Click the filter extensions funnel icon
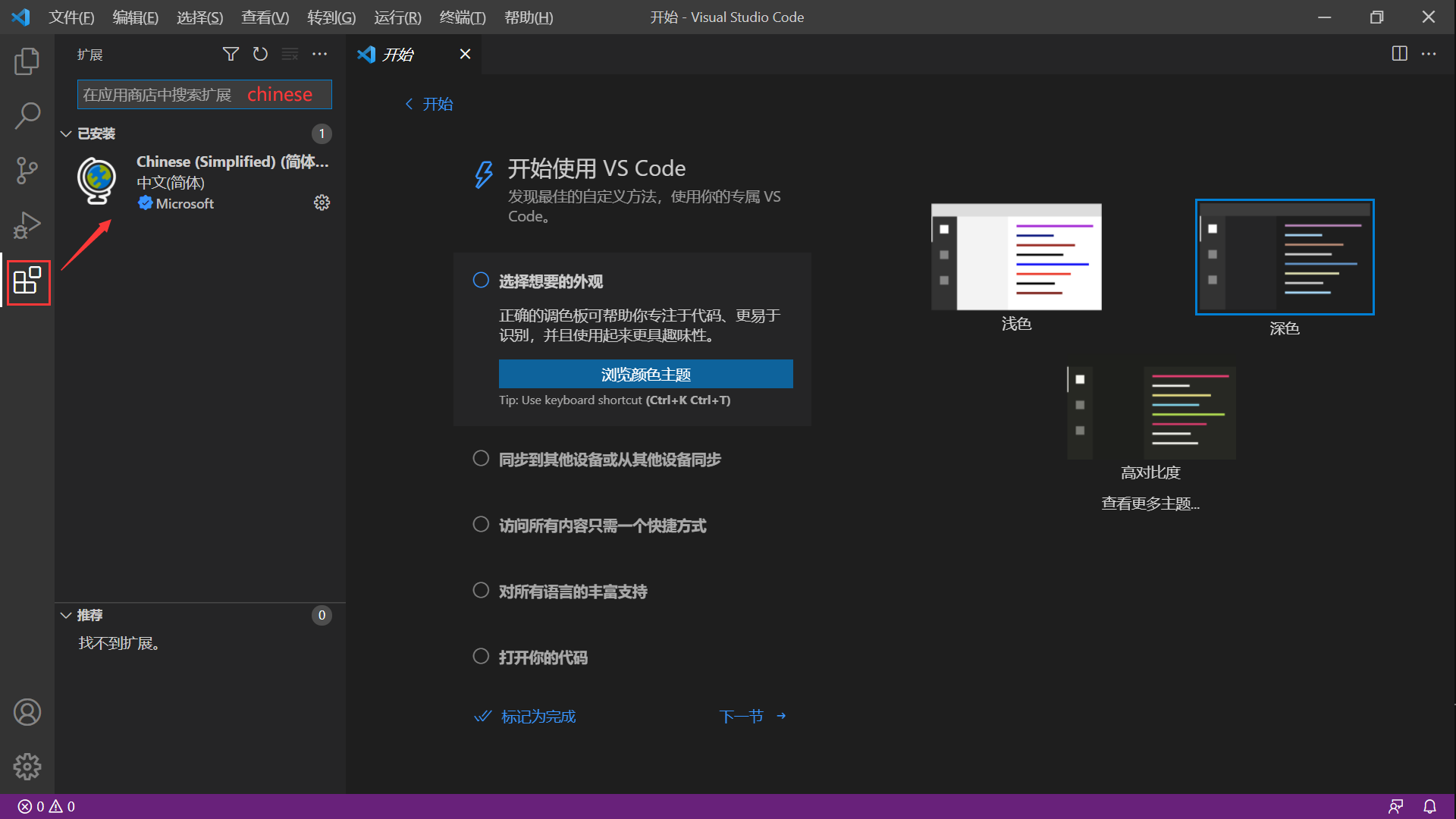Viewport: 1456px width, 819px height. (231, 54)
